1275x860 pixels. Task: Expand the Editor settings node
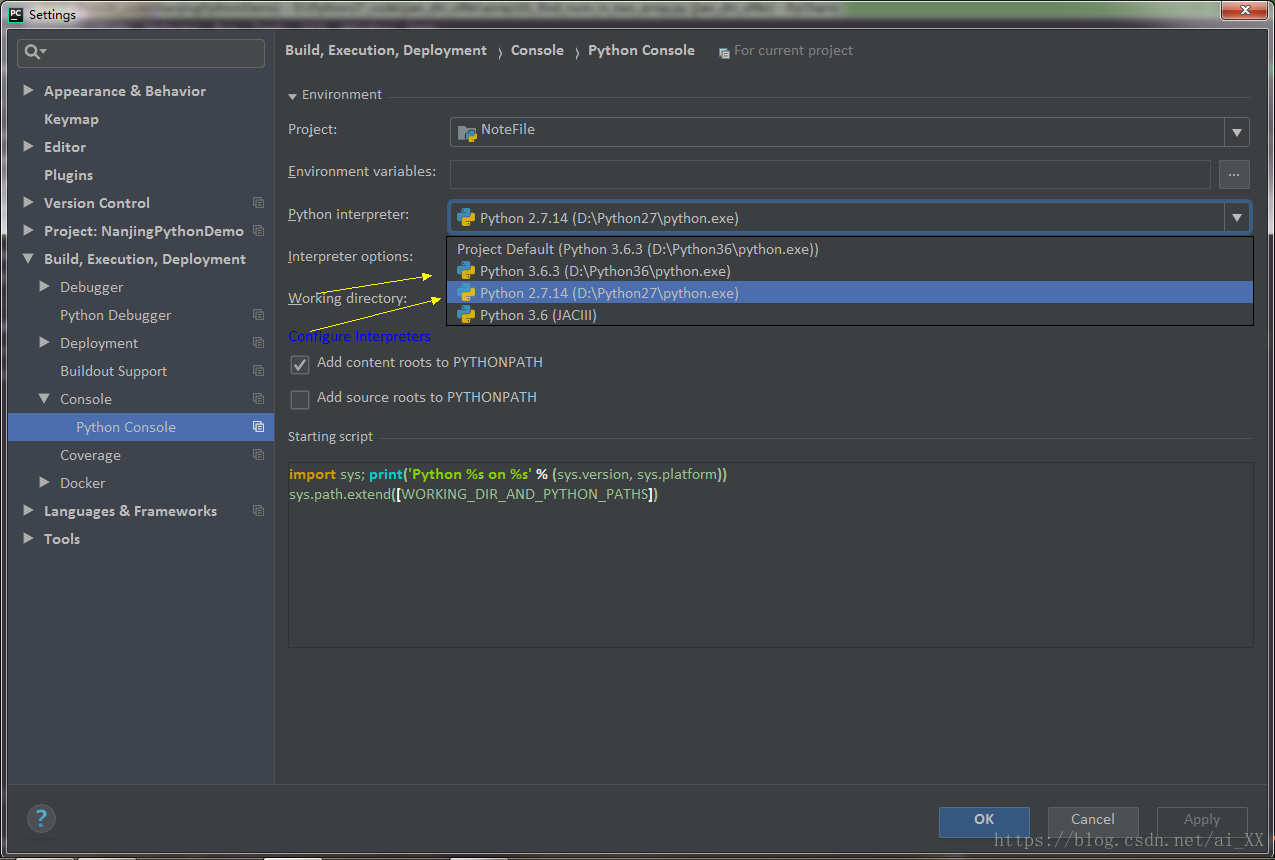pyautogui.click(x=29, y=146)
